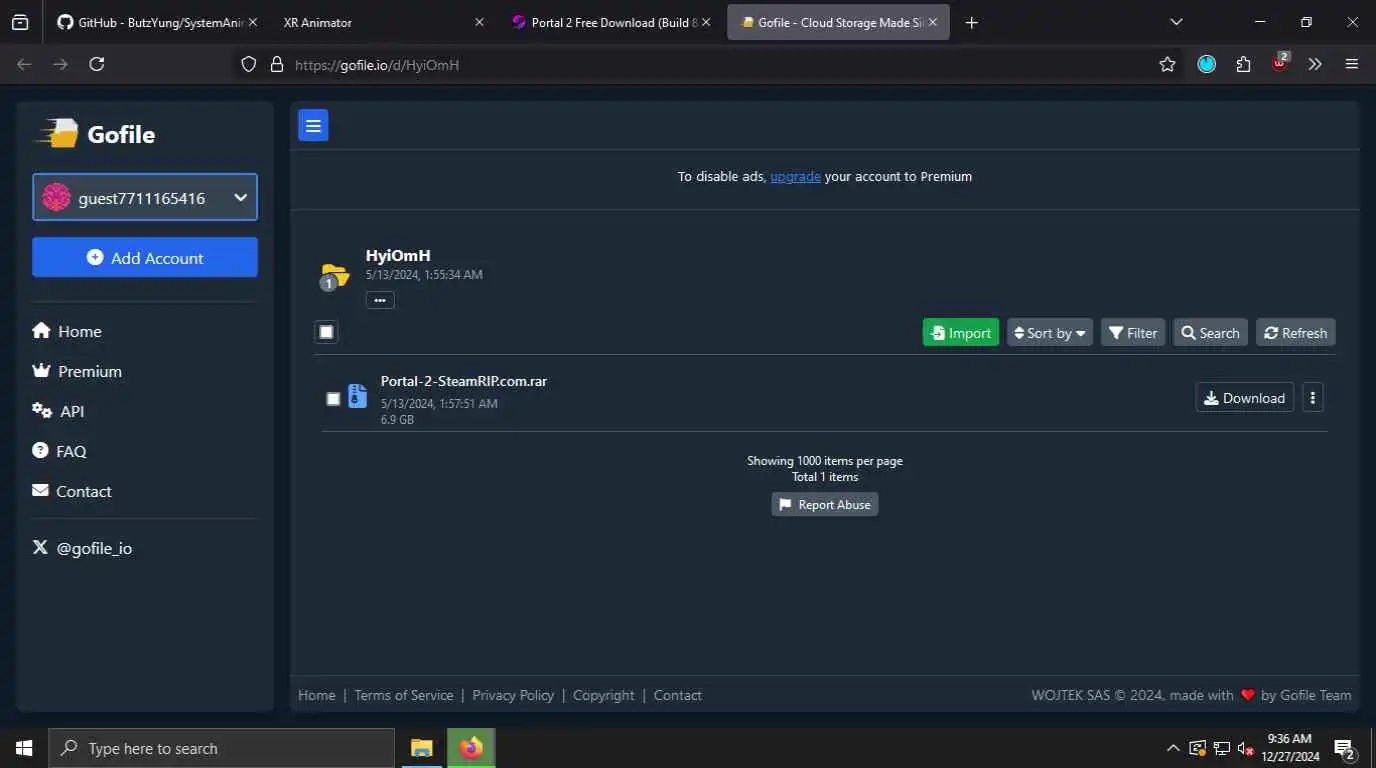The width and height of the screenshot is (1376, 768).
Task: Click the round blue extension icon in the toolbar
Action: [1207, 64]
